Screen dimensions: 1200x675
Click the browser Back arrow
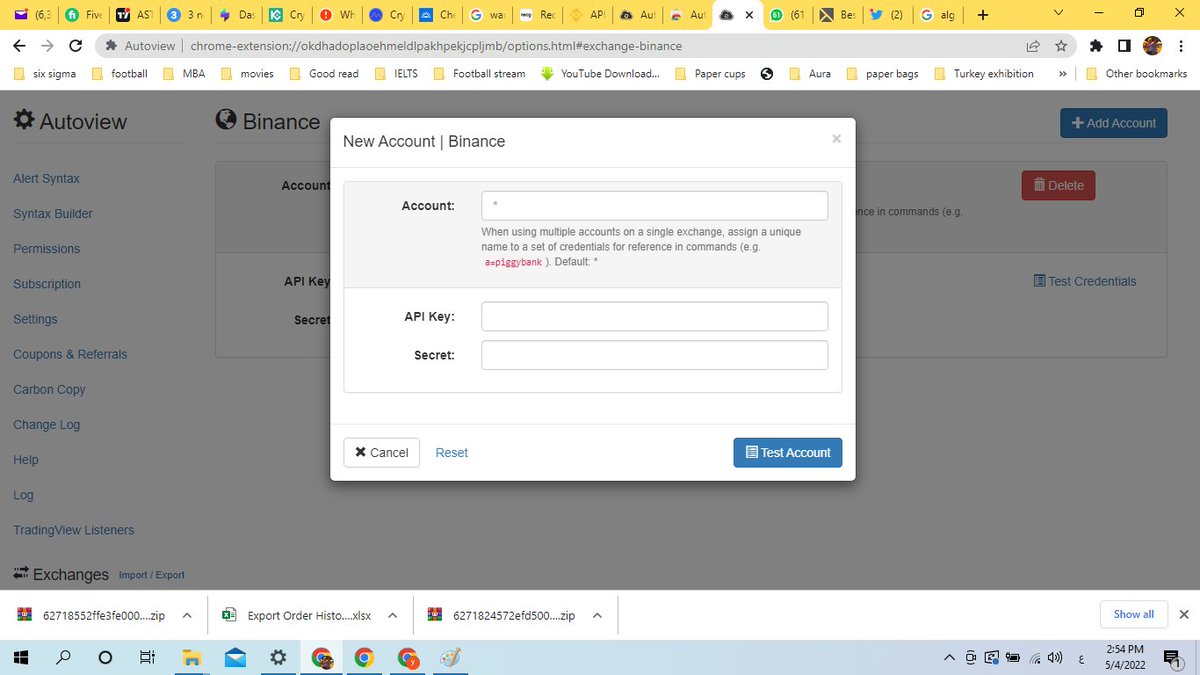pyautogui.click(x=20, y=46)
